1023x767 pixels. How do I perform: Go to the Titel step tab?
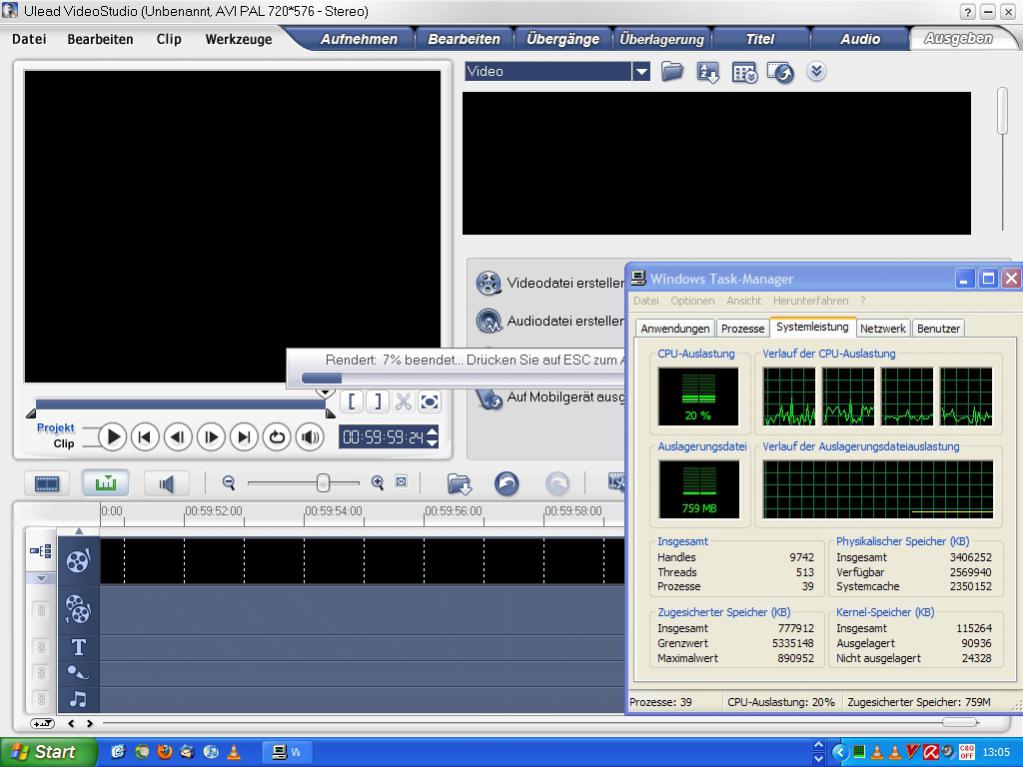760,39
